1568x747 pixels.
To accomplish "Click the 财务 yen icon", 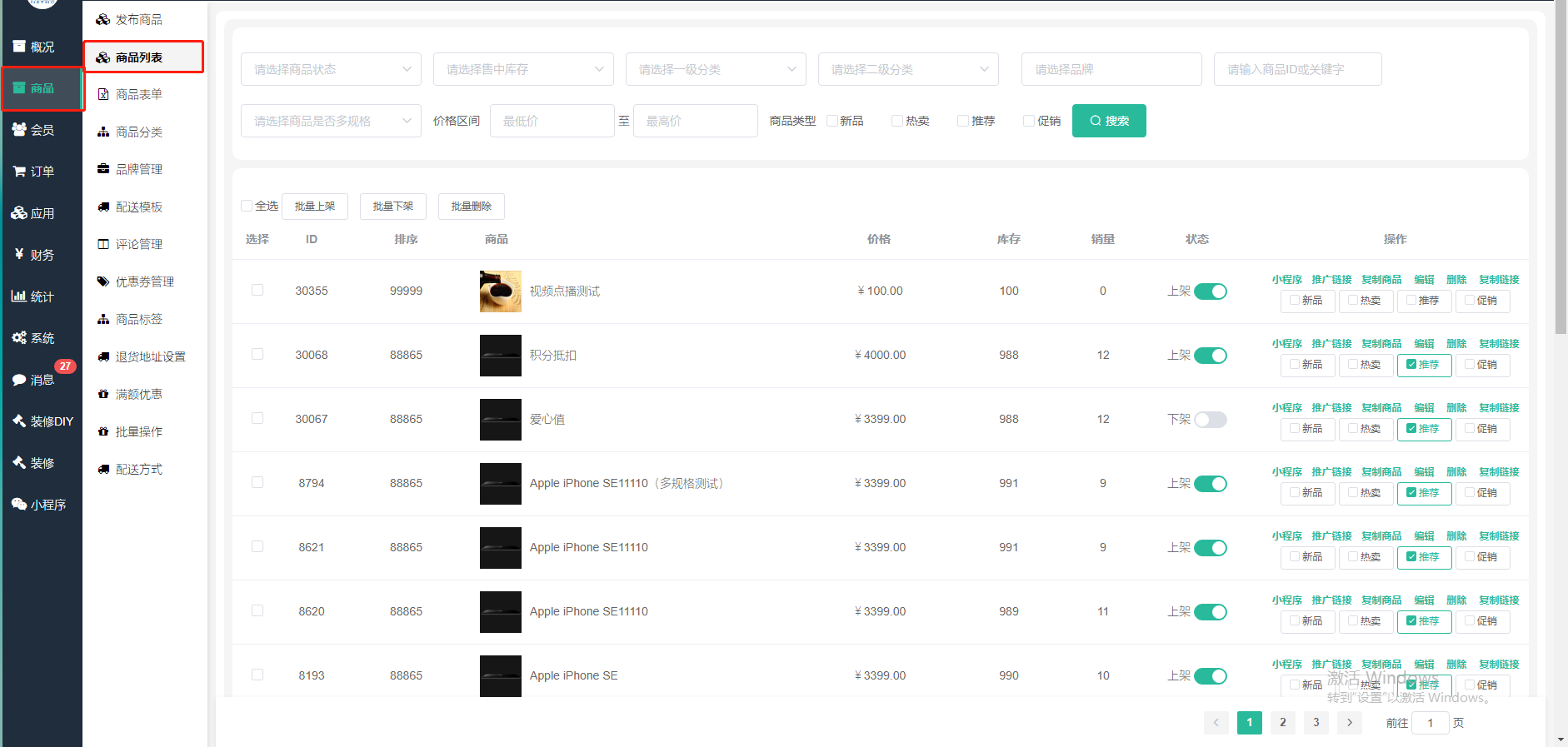I will [x=18, y=254].
